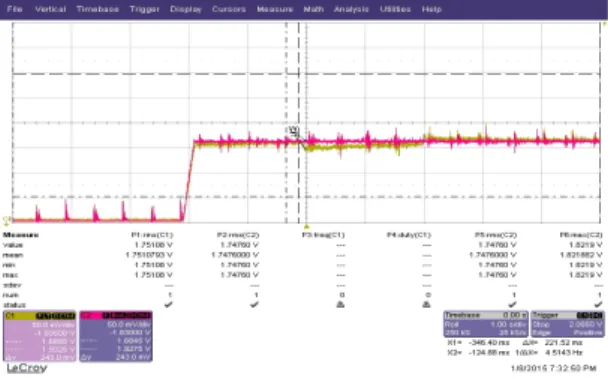Click the trigger level marker at the grid's top-right
This screenshot has width=608, height=378.
tap(604, 24)
